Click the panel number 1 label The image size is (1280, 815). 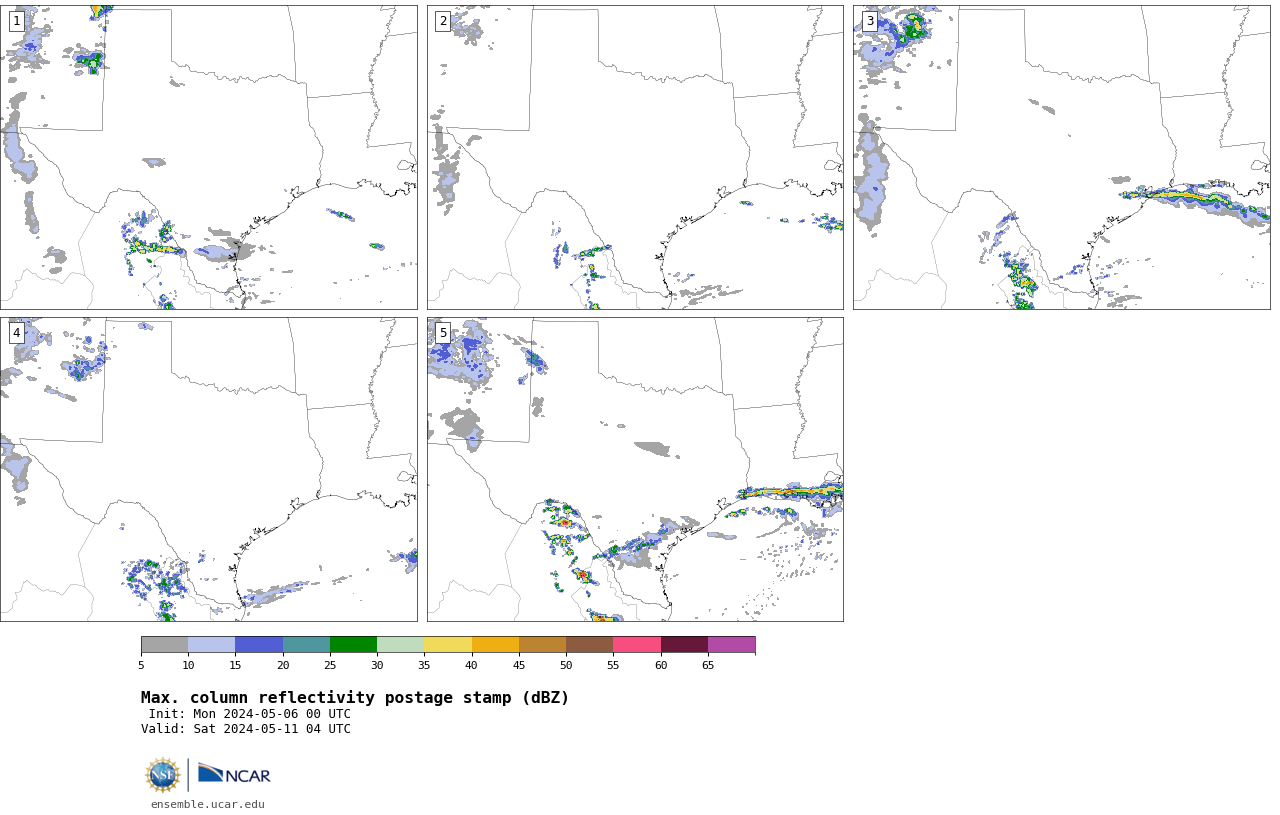tap(17, 21)
